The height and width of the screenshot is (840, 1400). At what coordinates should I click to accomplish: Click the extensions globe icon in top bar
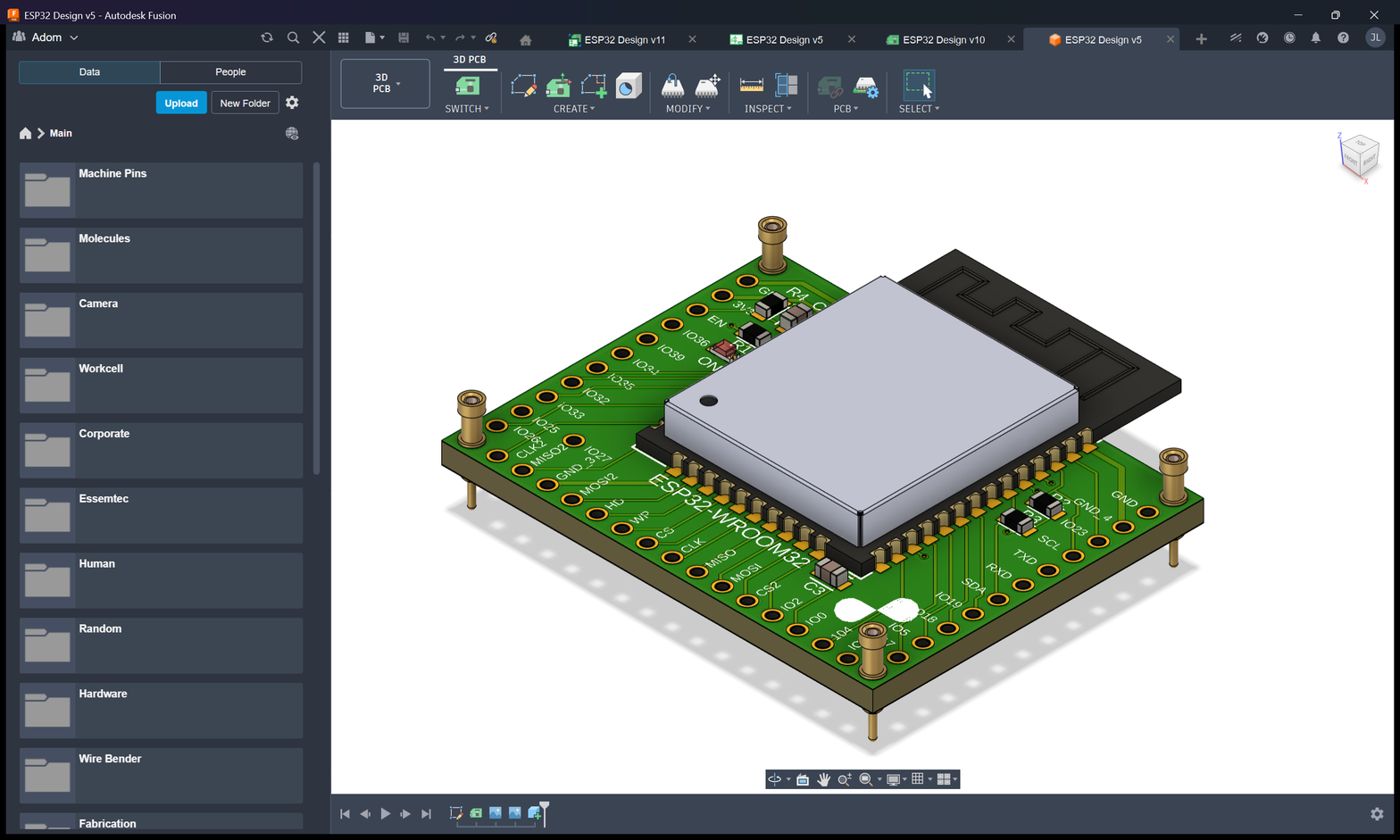click(1262, 37)
